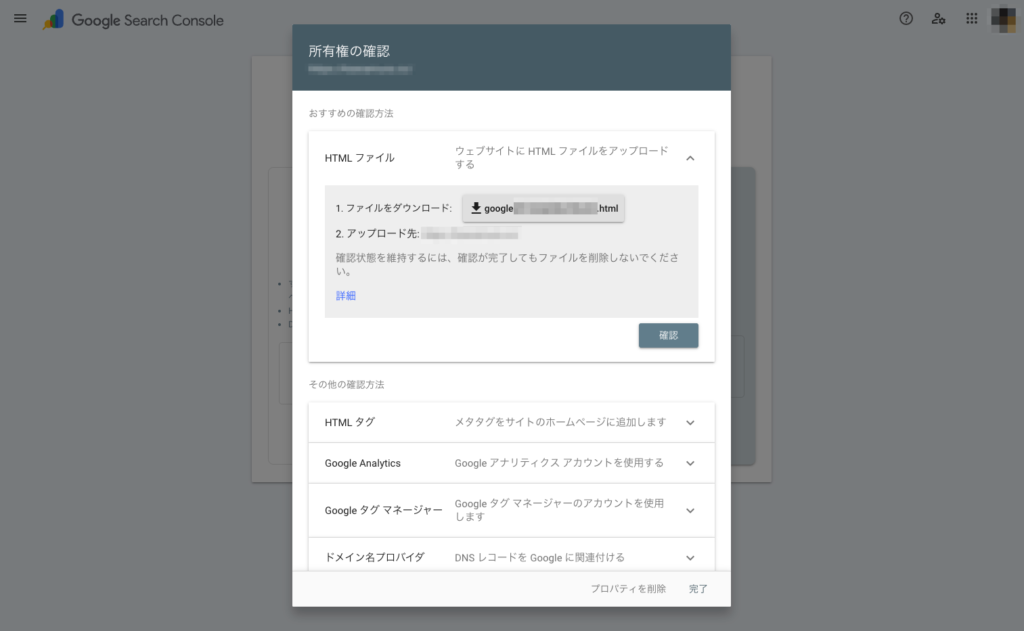This screenshot has width=1024, height=631.
Task: Expand the HTML タグ verification method
Action: tap(689, 422)
